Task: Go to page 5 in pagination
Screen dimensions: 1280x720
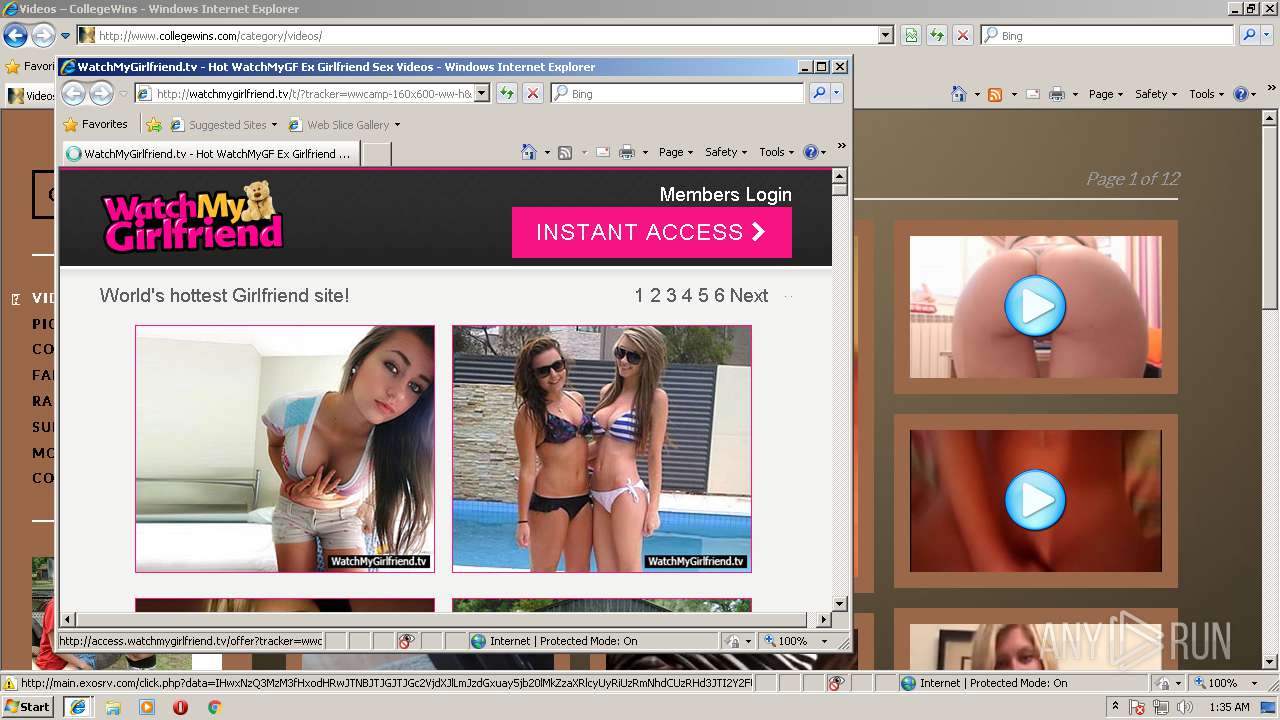Action: pyautogui.click(x=703, y=295)
